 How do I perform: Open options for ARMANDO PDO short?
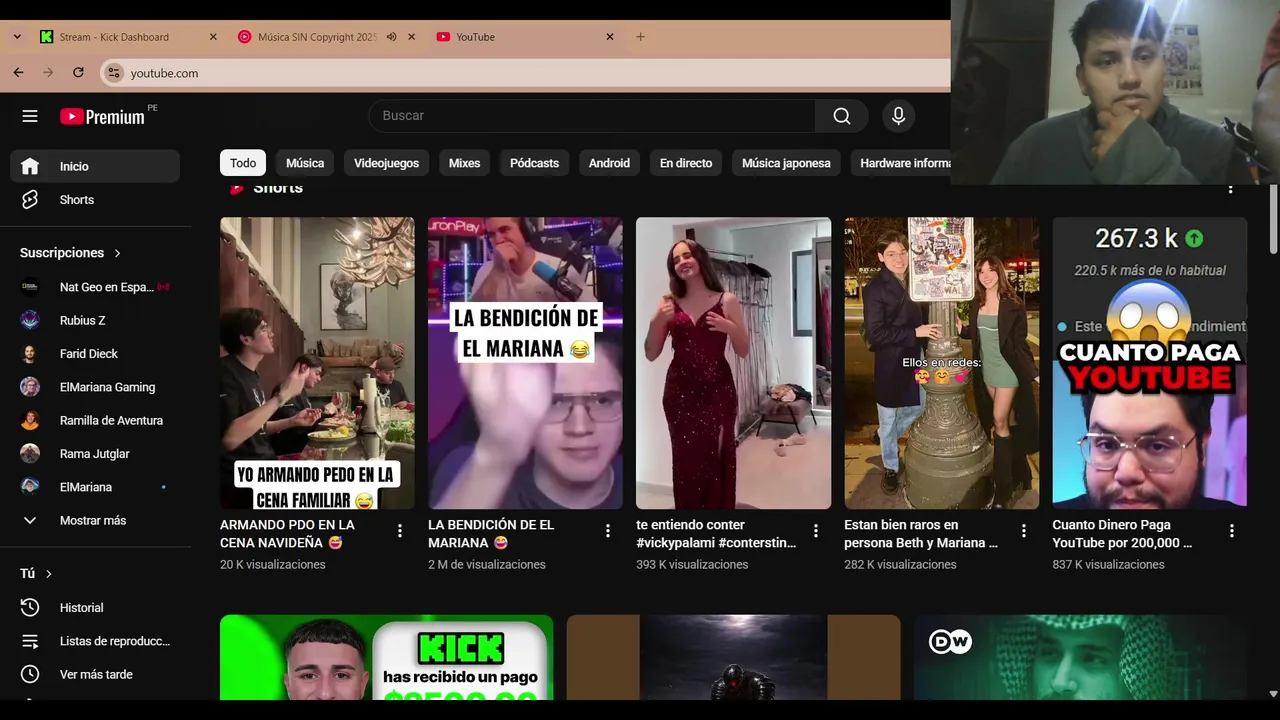pyautogui.click(x=400, y=531)
